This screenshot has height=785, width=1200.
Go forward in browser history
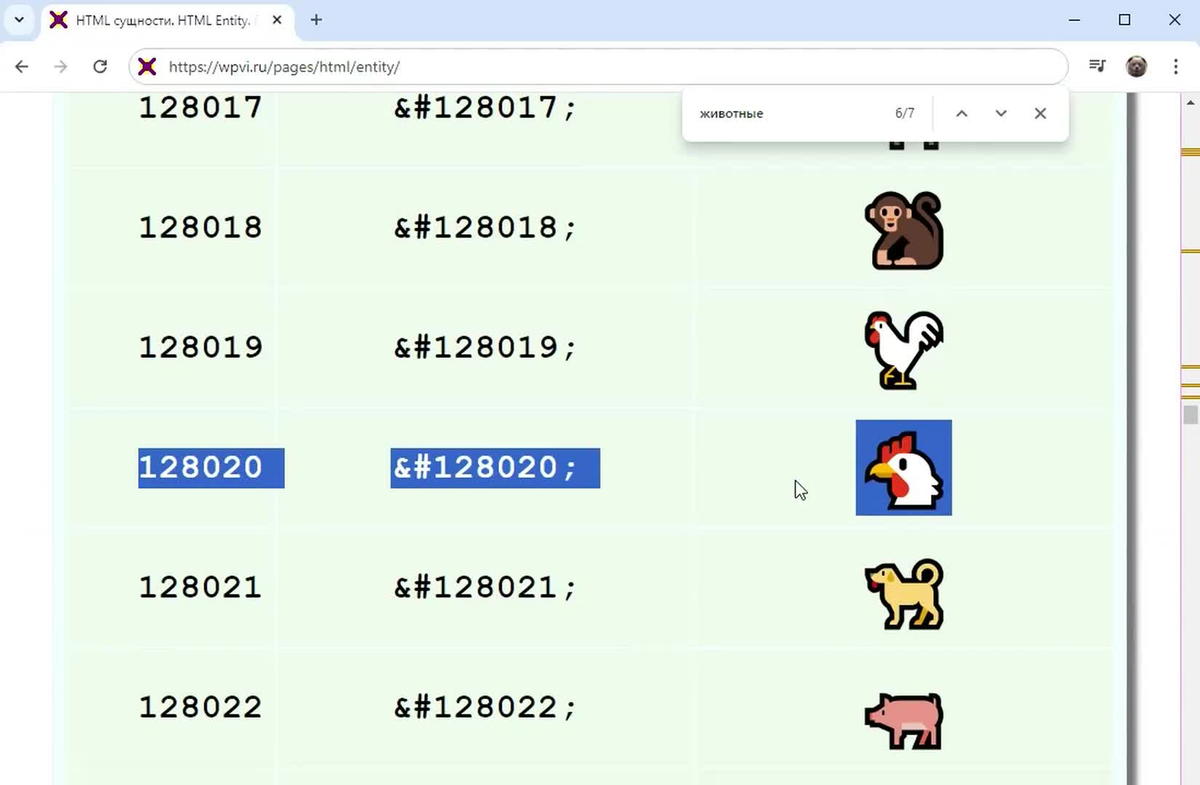click(61, 67)
